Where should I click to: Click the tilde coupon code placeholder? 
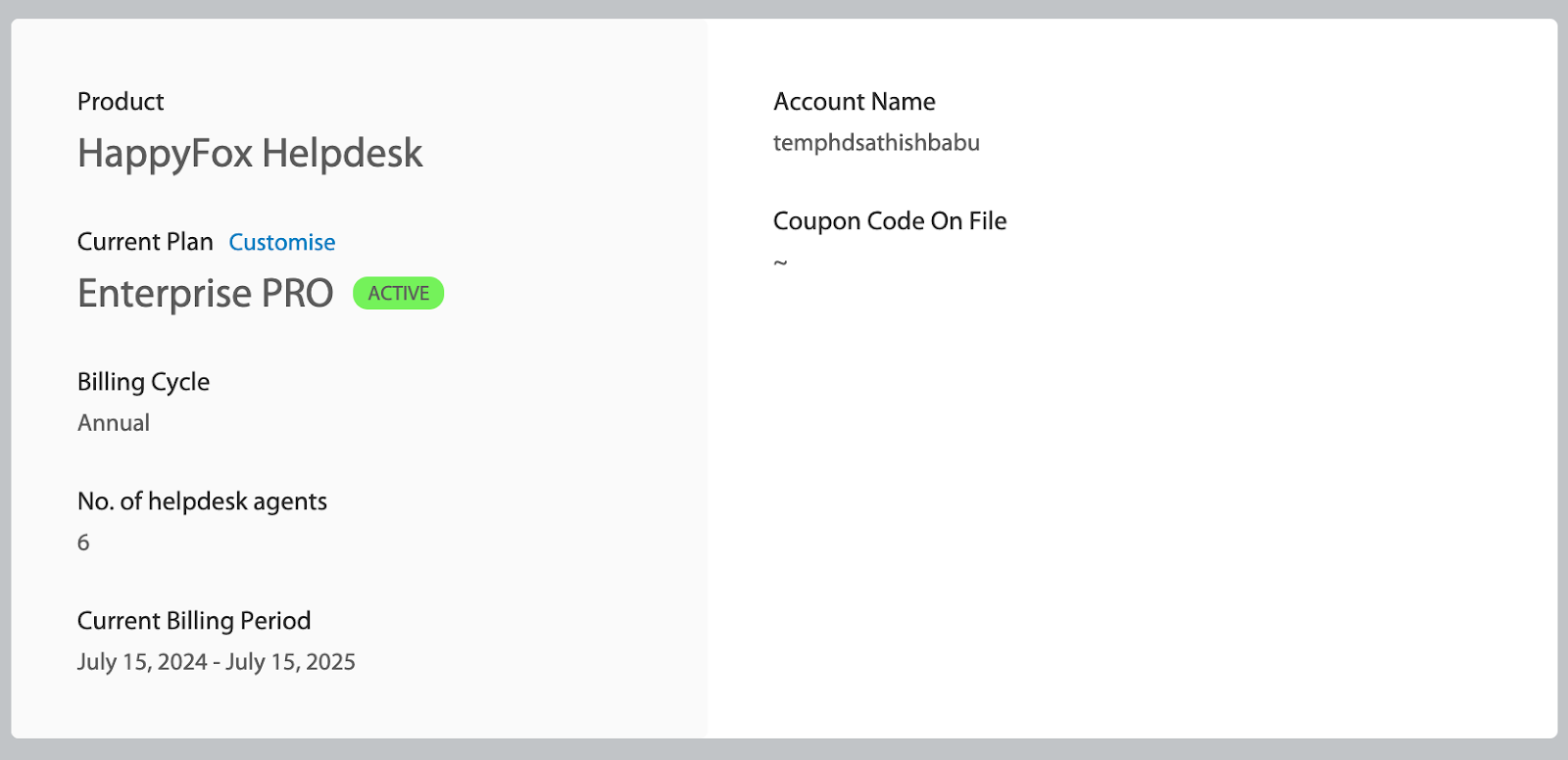[x=780, y=262]
